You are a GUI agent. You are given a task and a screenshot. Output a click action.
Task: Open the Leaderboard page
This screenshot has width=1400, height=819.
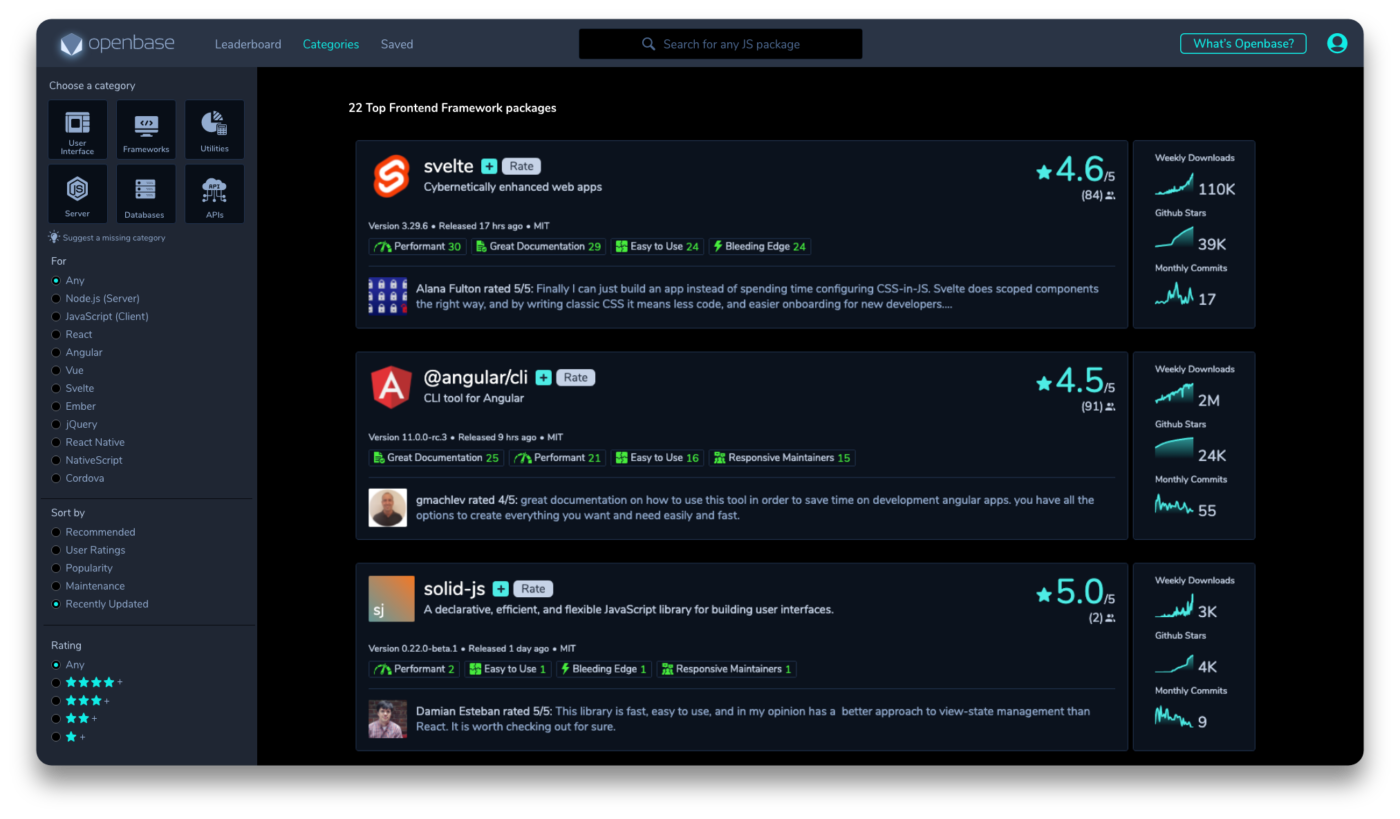click(x=248, y=44)
